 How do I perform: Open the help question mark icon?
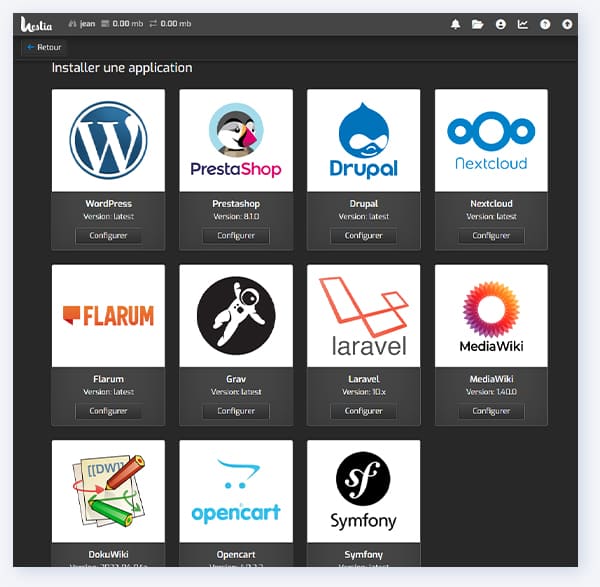click(x=545, y=24)
